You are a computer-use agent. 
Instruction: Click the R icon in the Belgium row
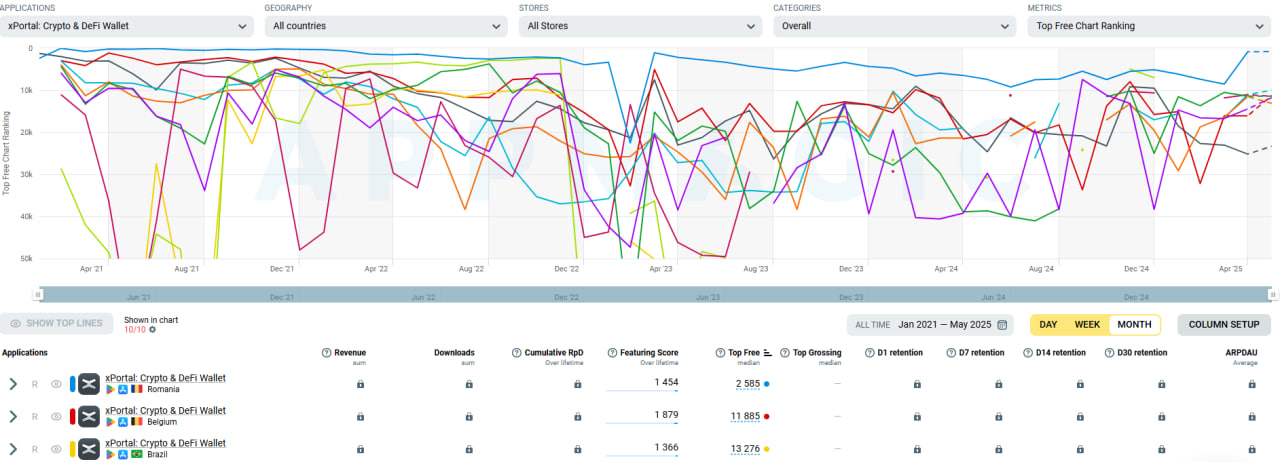click(35, 416)
